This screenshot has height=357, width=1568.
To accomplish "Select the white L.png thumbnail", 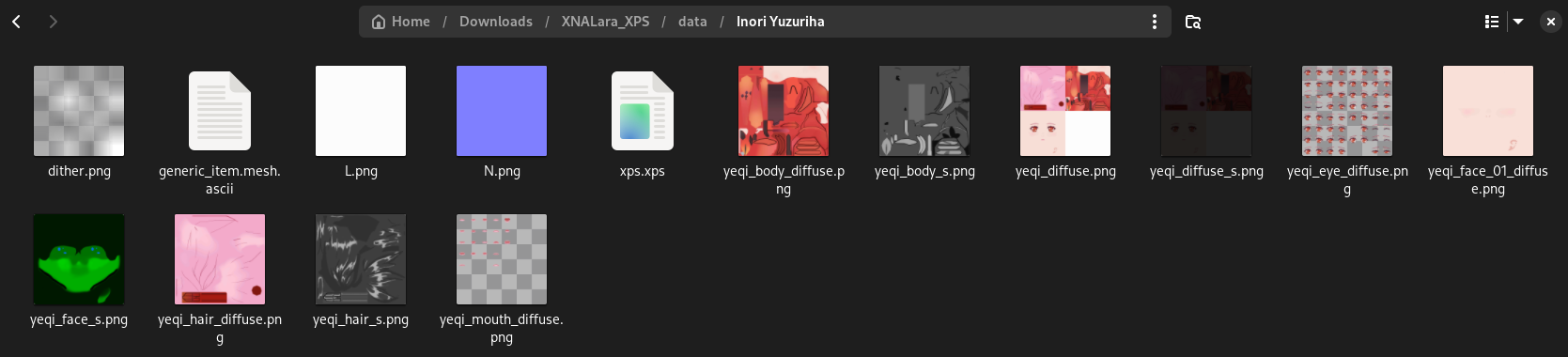I will pyautogui.click(x=361, y=111).
